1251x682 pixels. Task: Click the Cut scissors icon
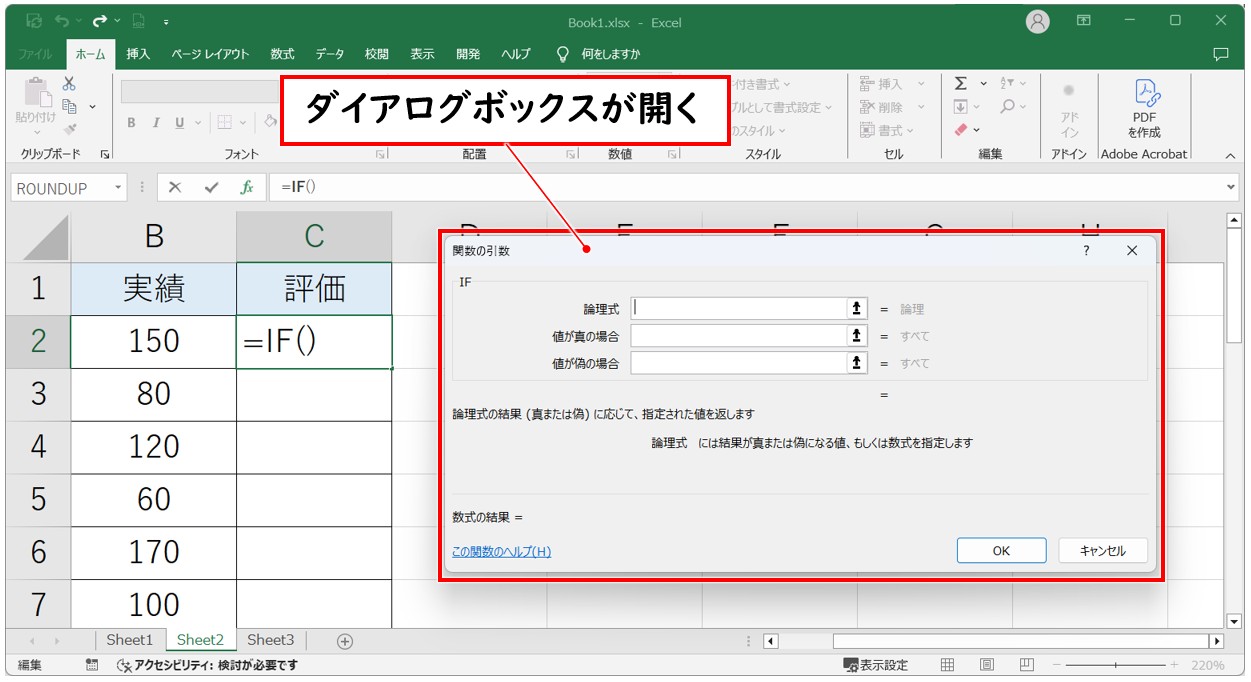(69, 84)
